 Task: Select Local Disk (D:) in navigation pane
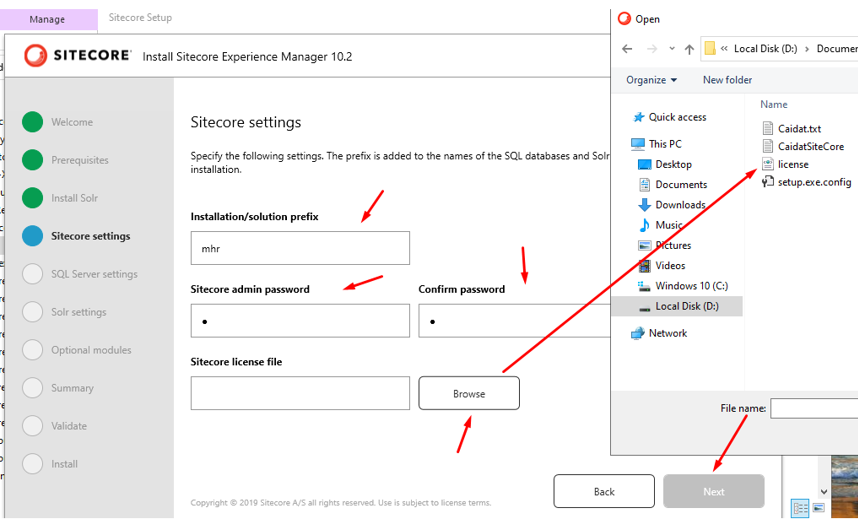point(677,306)
